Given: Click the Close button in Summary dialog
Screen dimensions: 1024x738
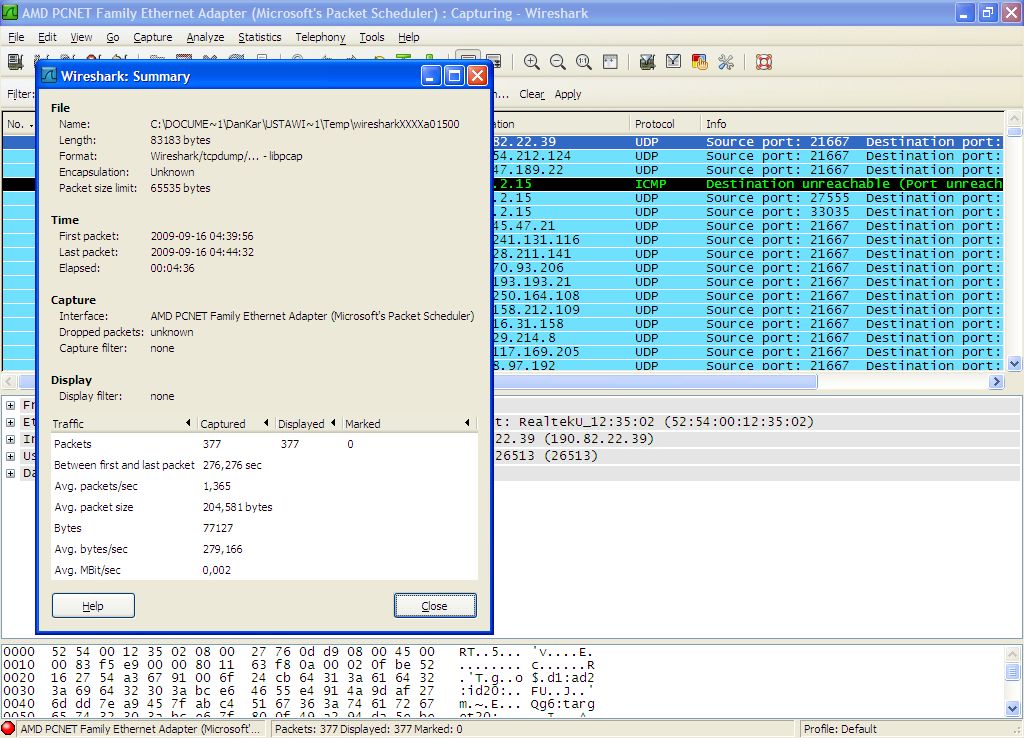Looking at the screenshot, I should 435,605.
